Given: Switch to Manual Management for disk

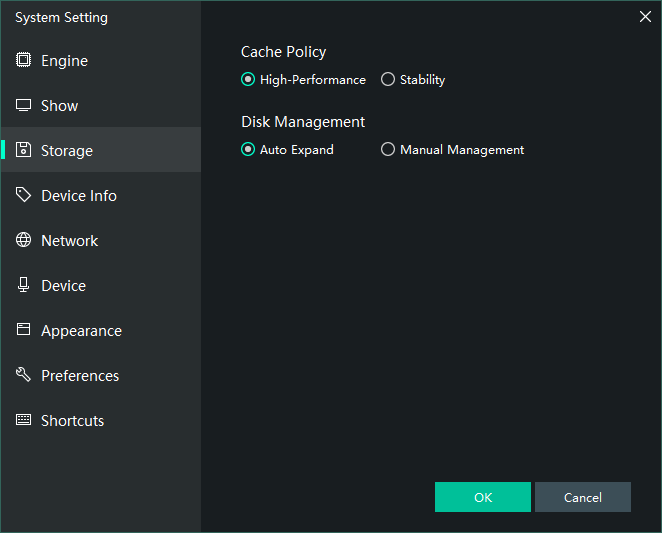Looking at the screenshot, I should coord(388,150).
